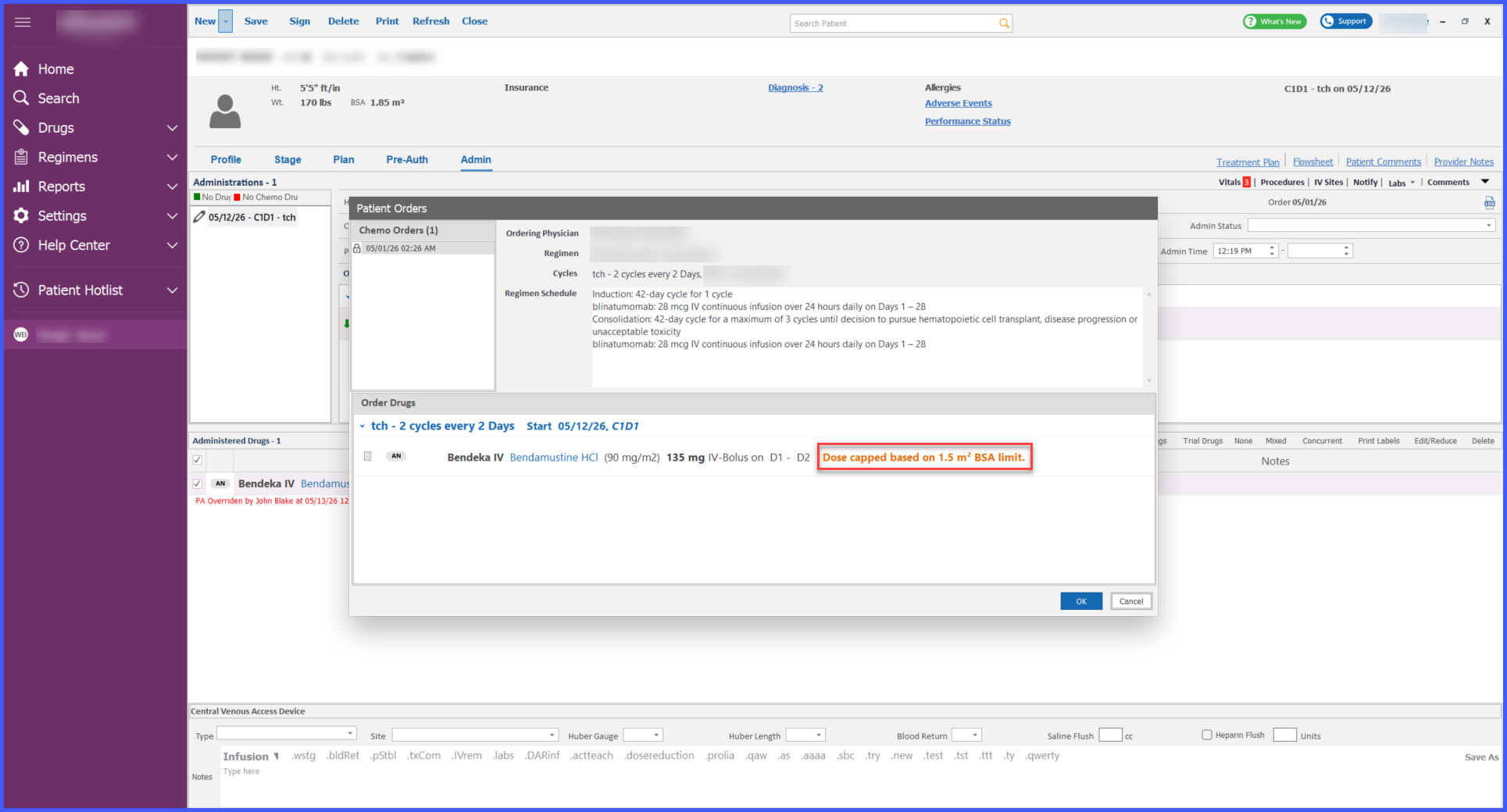Click the print icon beside Order date
This screenshot has width=1507, height=812.
point(1490,203)
